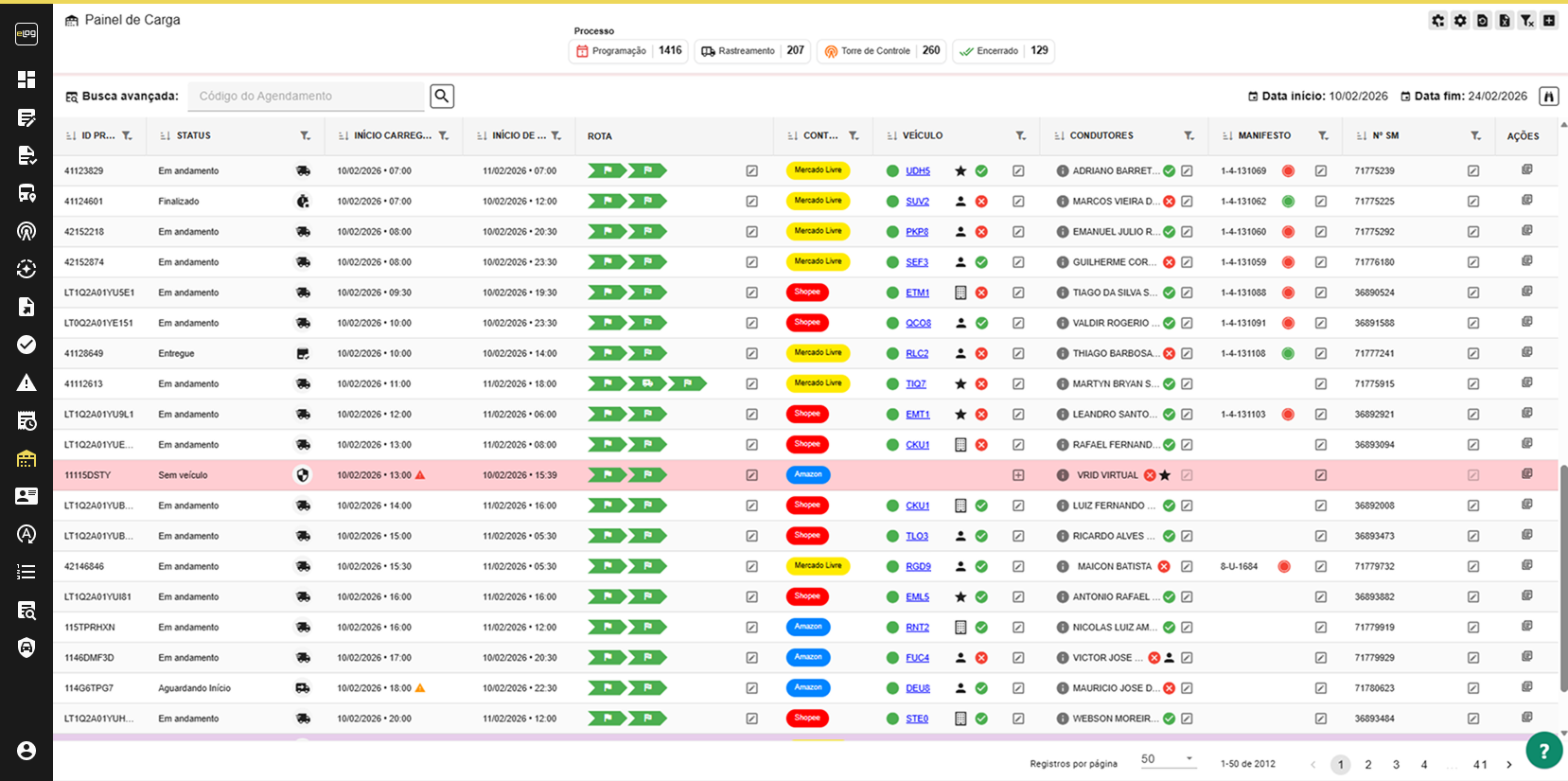Viewport: 1568px width, 781px height.
Task: Toggle route edit checkbox in row 41123829
Action: 751,171
